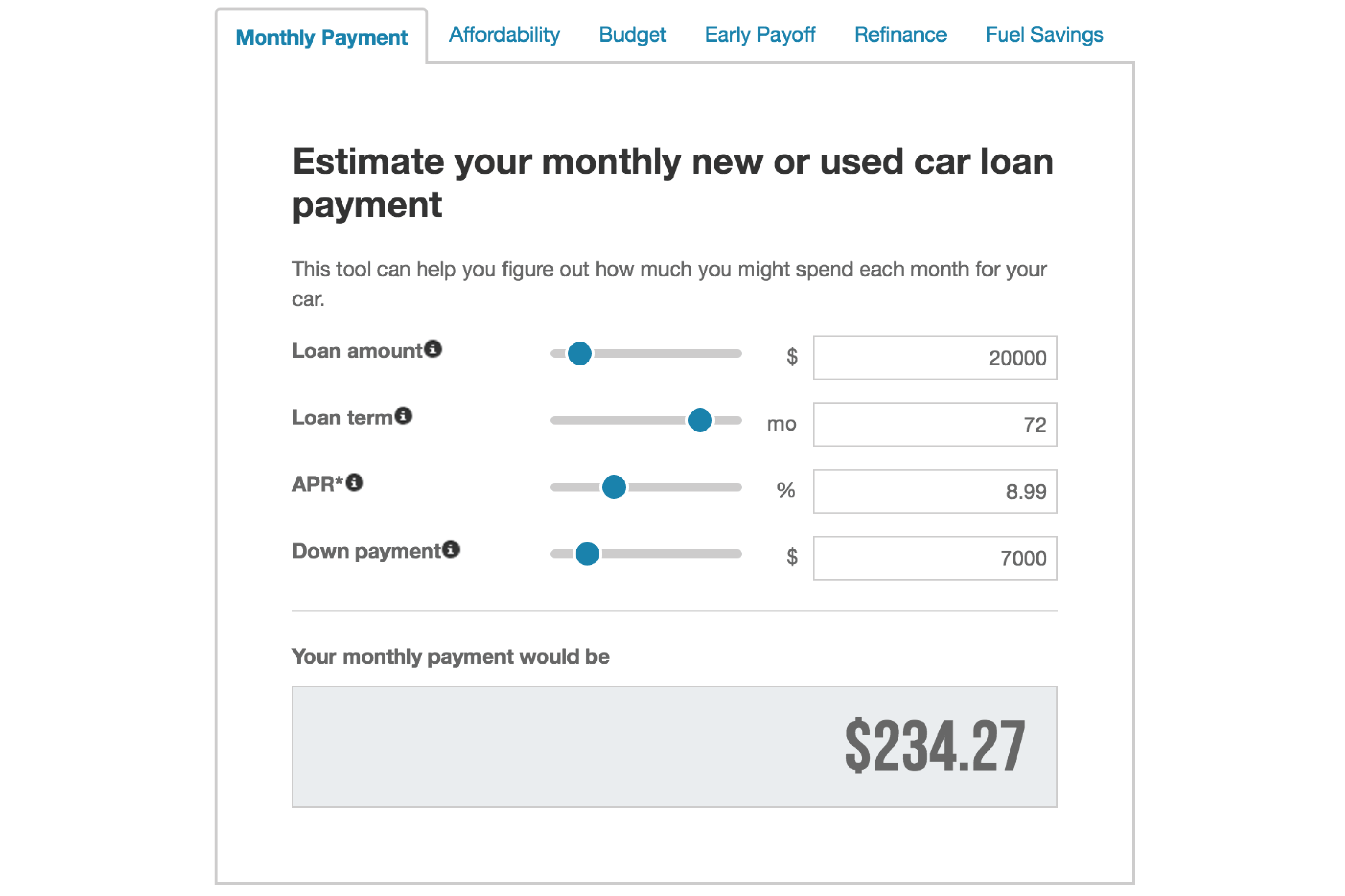Click the APR percentage input field
1345x896 pixels.
tap(935, 489)
